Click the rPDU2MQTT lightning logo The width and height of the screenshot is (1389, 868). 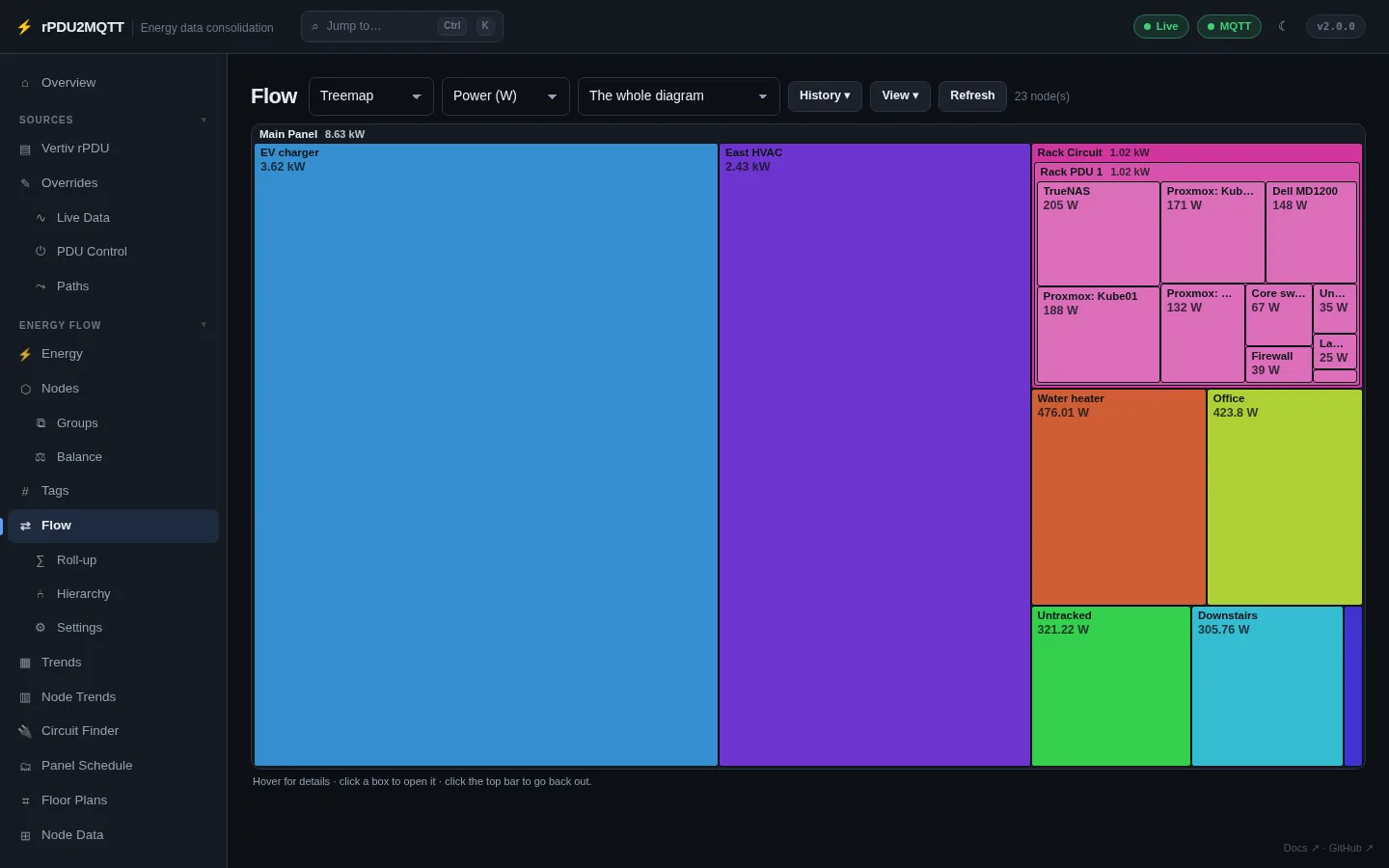(25, 27)
